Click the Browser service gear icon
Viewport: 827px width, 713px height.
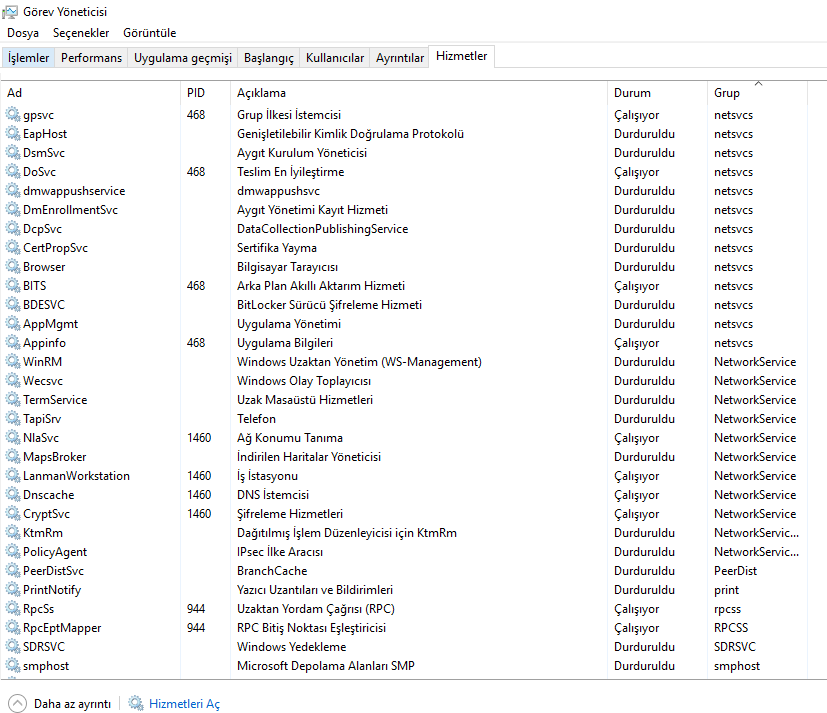[13, 266]
